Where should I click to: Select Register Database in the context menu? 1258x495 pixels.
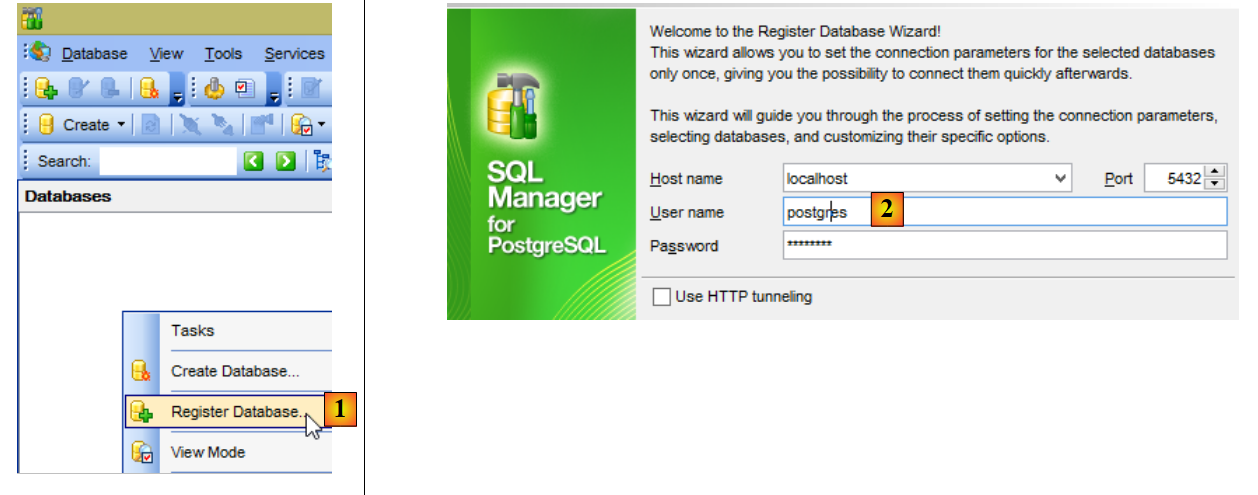(x=235, y=411)
